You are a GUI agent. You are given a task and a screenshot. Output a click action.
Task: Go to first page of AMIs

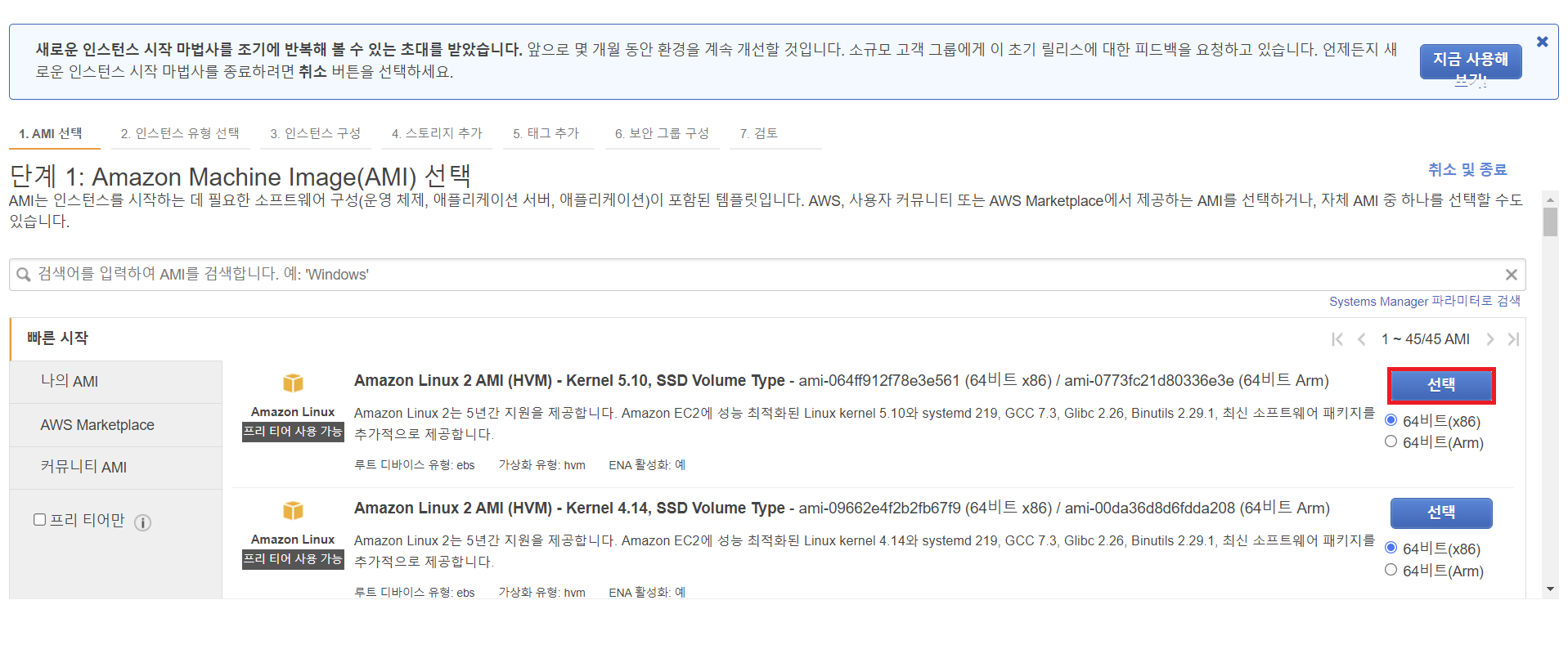coord(1337,339)
